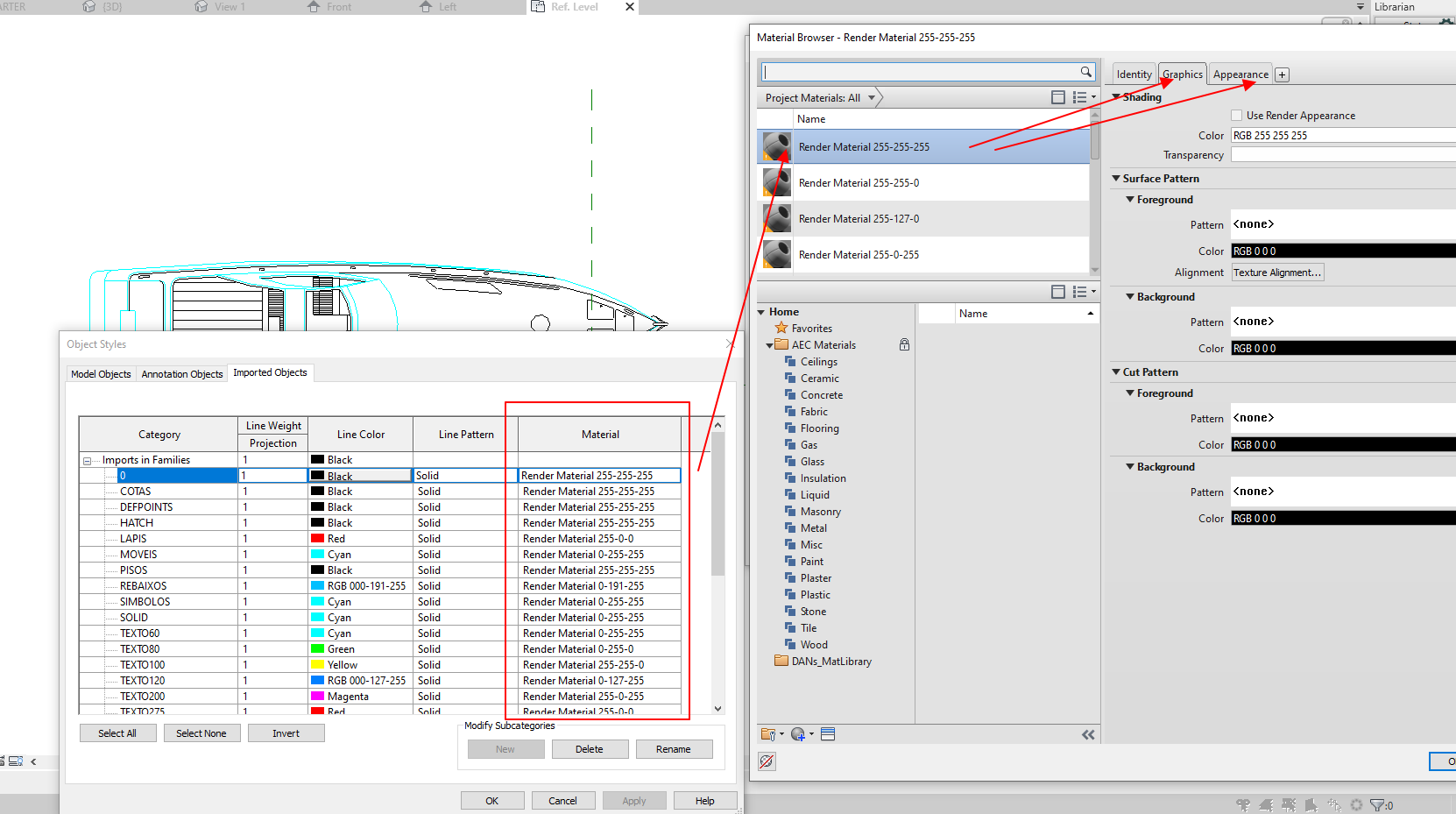Toggle the select-links icon on the status bar
Screen dimensions: 1456x814
point(1242,803)
